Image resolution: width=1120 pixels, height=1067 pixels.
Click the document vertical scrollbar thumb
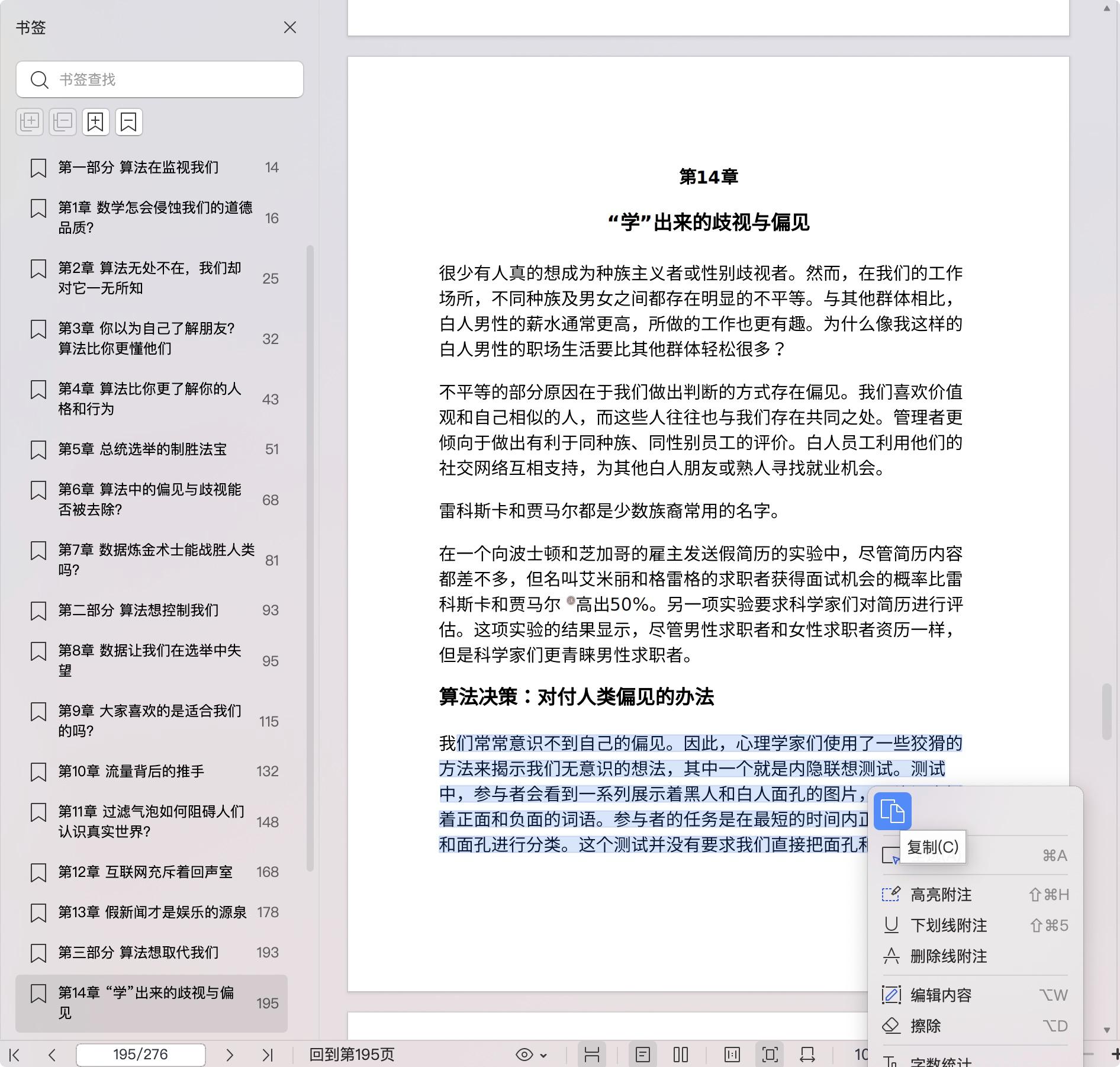pyautogui.click(x=1106, y=712)
